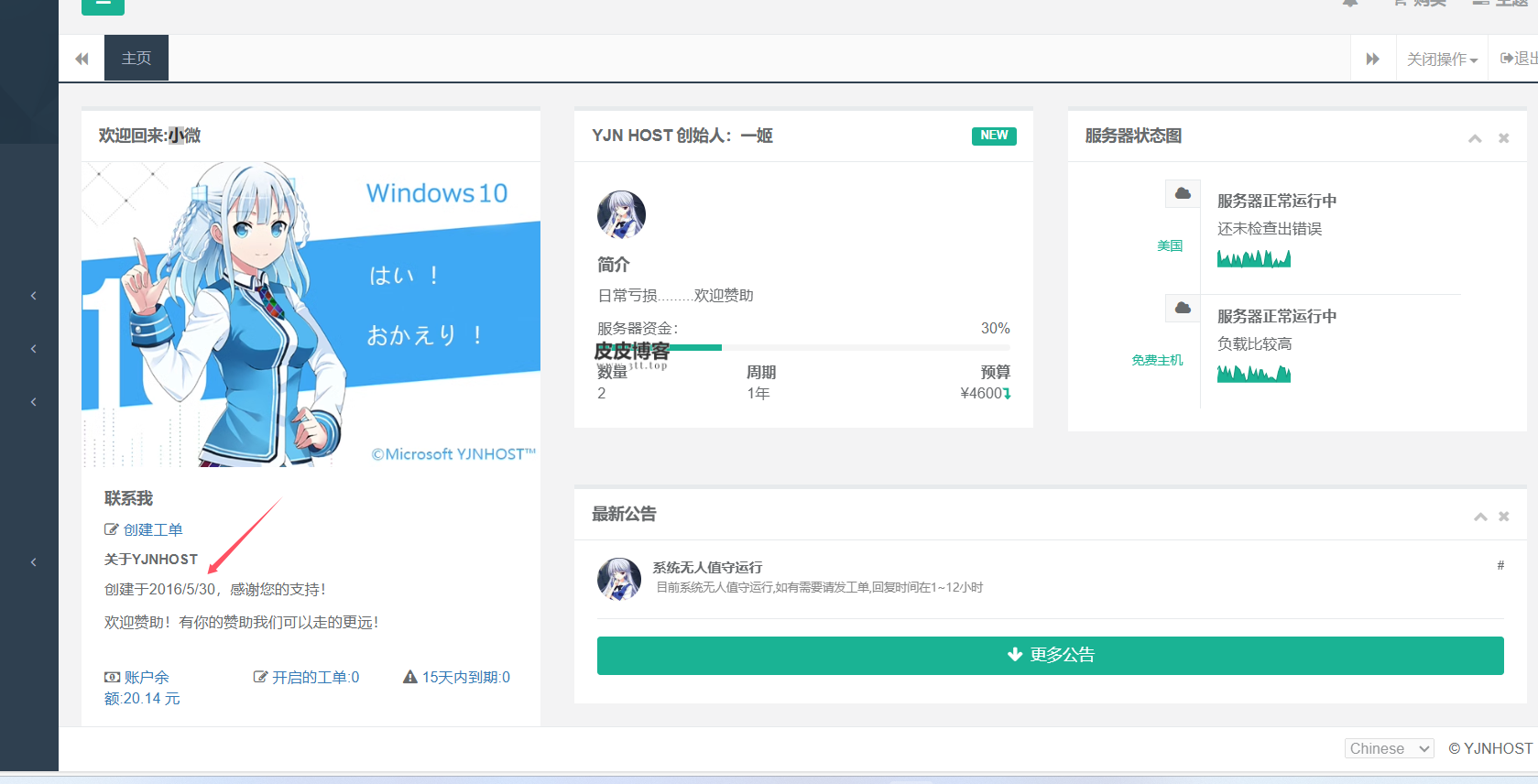Click the 负载比较高 status text
Viewport: 1538px width, 784px height.
(x=1255, y=343)
